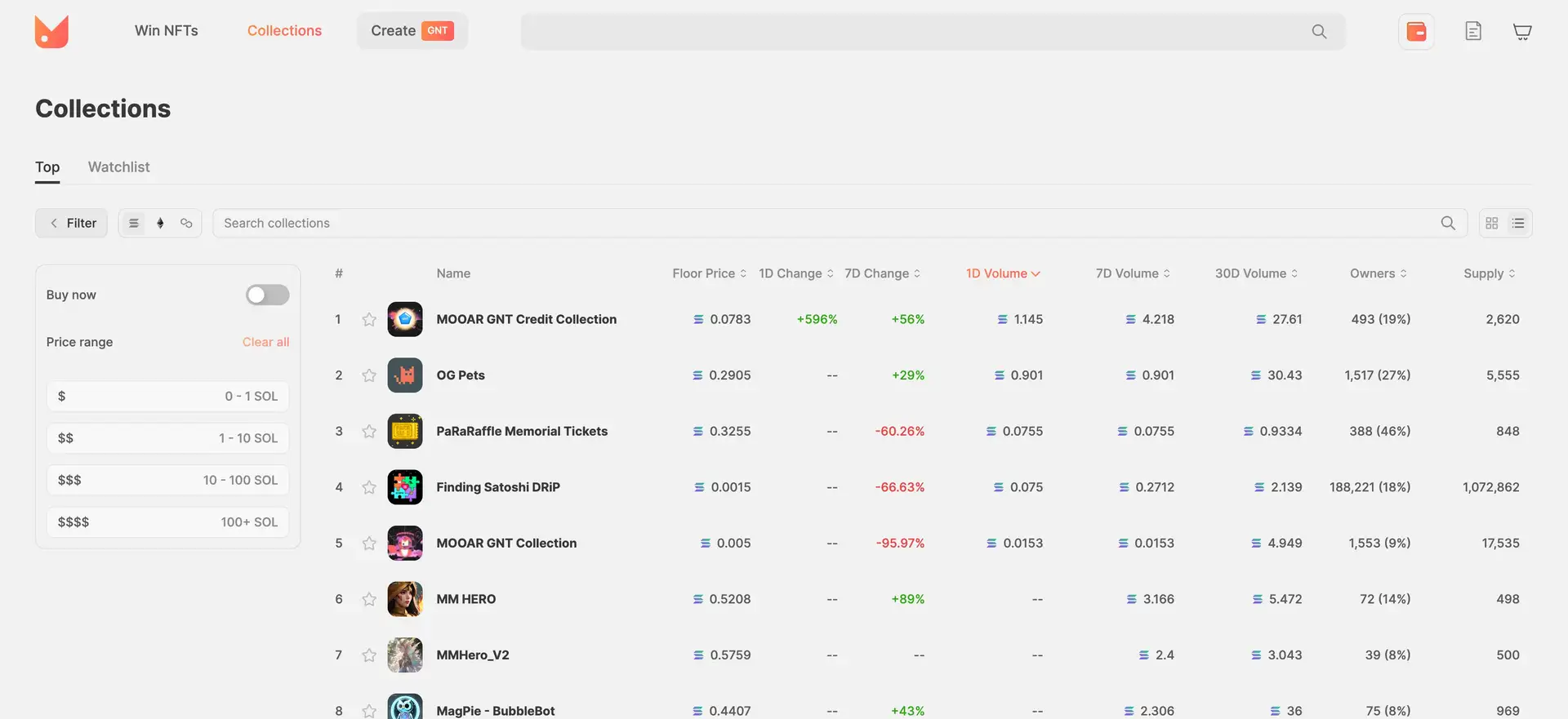
Task: Open the Watchlist tab
Action: click(118, 167)
